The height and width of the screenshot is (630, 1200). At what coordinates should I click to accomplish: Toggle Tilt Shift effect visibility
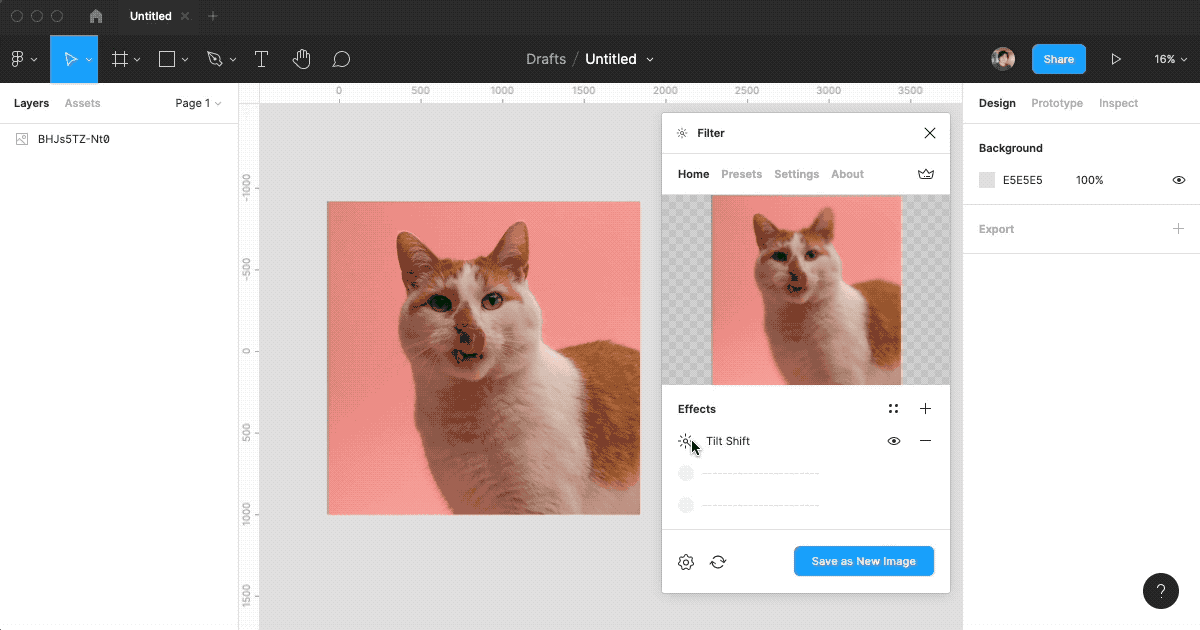(894, 441)
